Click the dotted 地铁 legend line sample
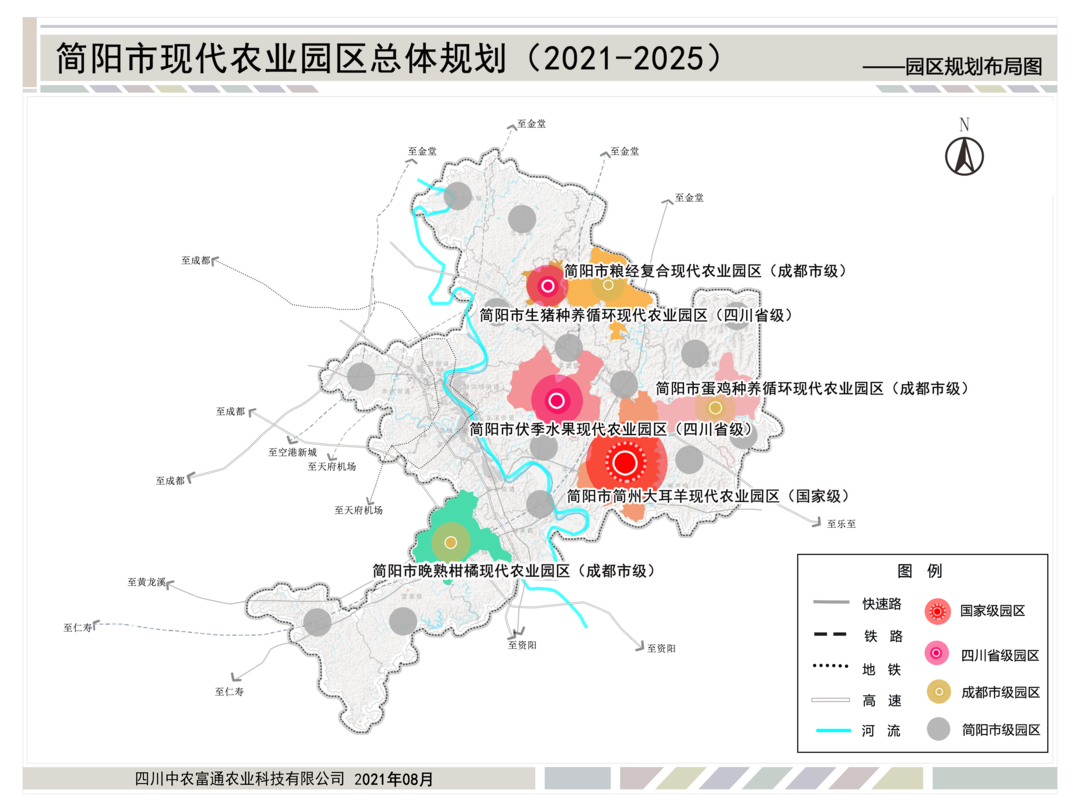 (831, 666)
